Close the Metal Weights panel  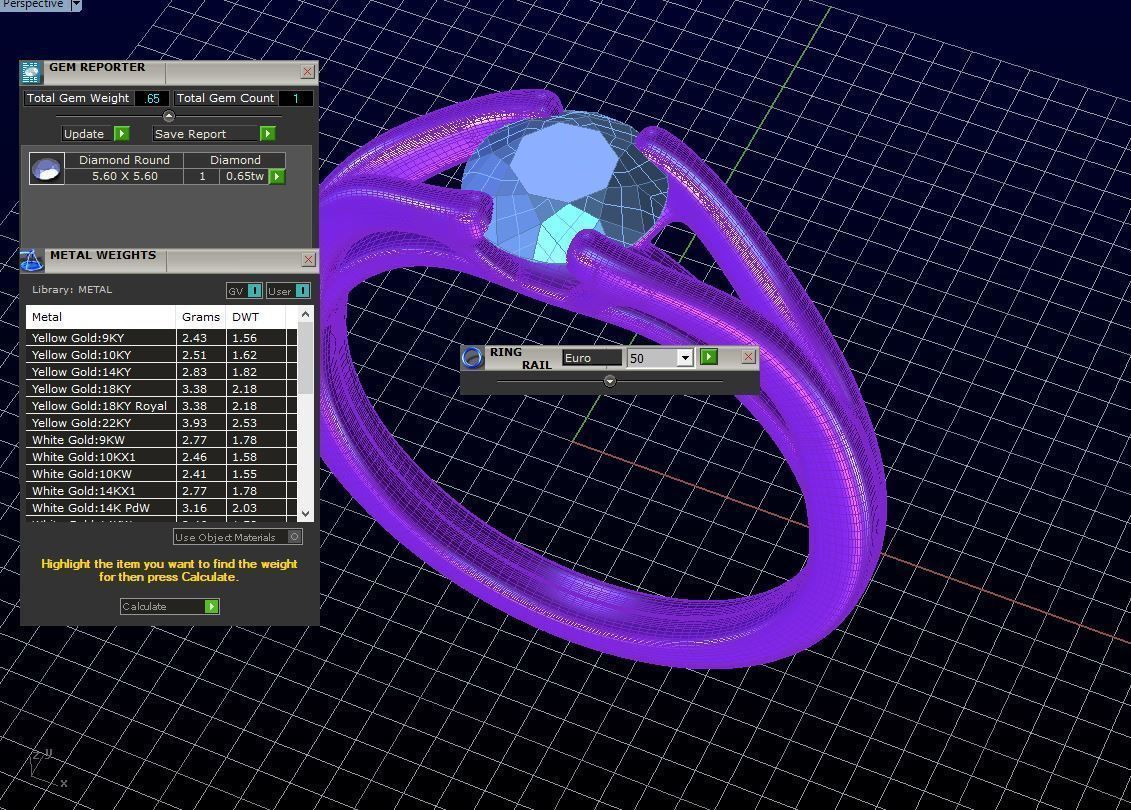308,259
